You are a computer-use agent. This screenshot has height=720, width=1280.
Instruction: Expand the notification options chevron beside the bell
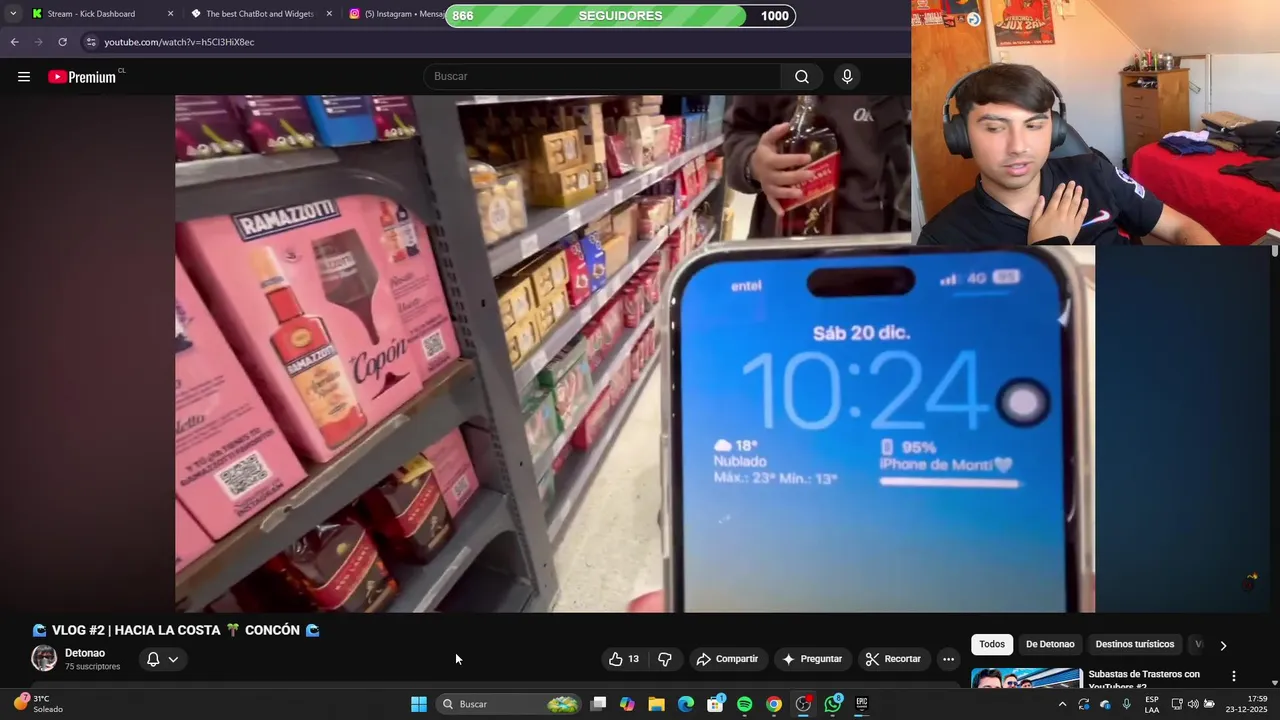[x=173, y=659]
